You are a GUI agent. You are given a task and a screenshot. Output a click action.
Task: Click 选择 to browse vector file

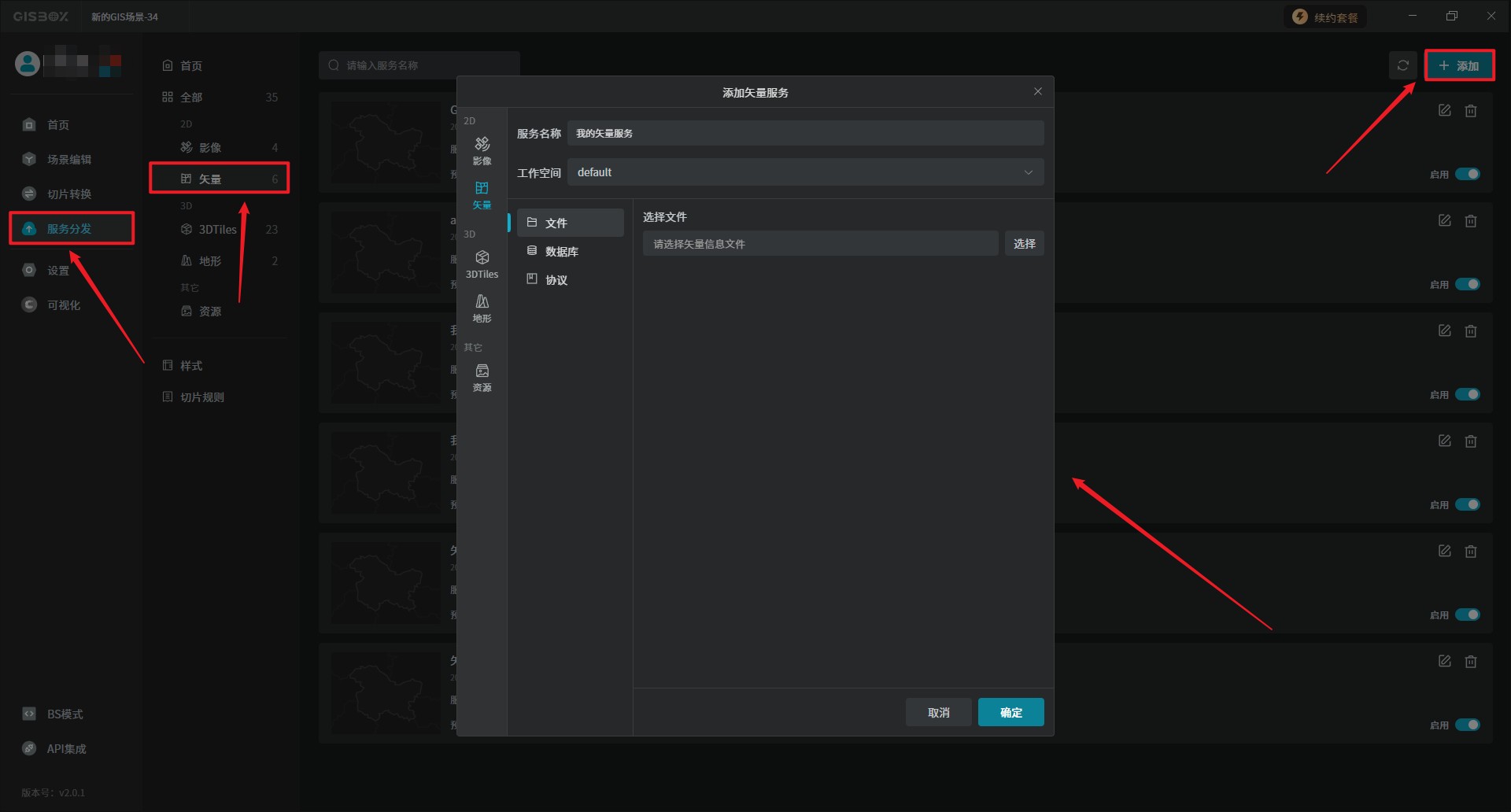pyautogui.click(x=1024, y=244)
